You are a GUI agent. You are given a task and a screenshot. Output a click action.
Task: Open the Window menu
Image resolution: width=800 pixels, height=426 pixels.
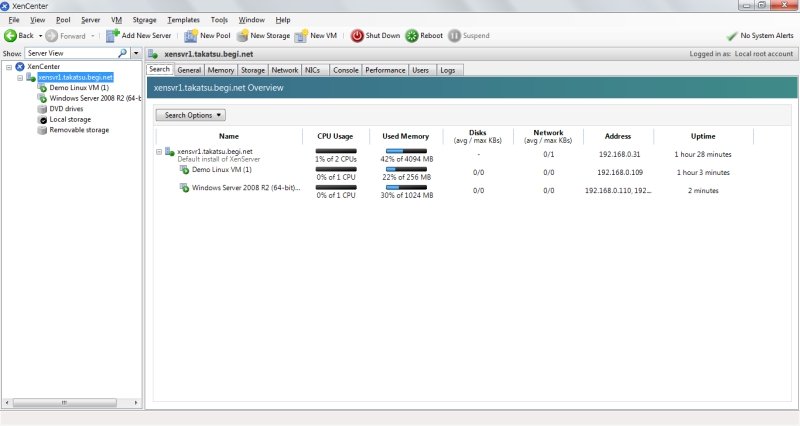tap(252, 20)
